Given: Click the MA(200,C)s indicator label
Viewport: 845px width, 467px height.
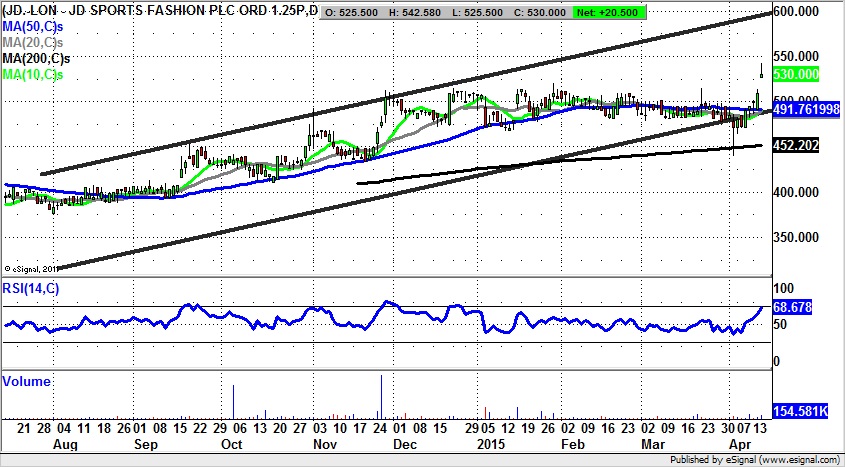Looking at the screenshot, I should [35, 59].
